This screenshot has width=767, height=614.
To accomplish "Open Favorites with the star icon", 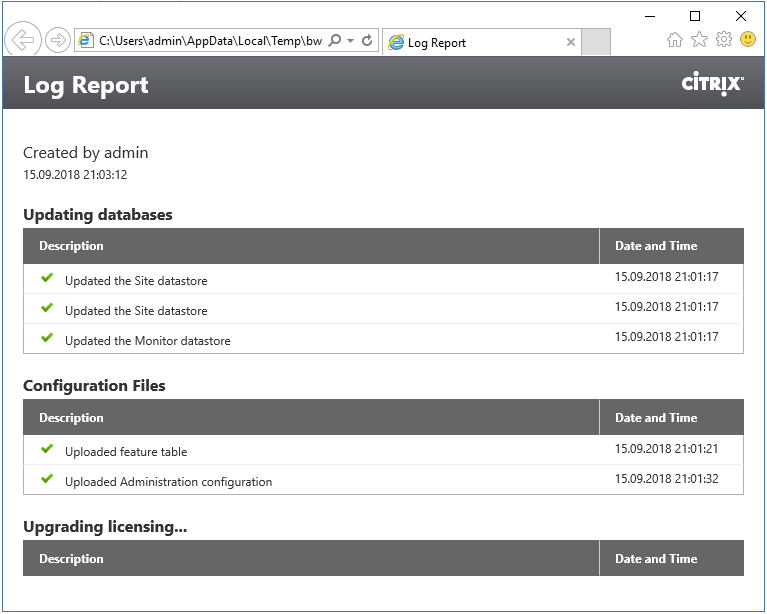I will coord(699,40).
